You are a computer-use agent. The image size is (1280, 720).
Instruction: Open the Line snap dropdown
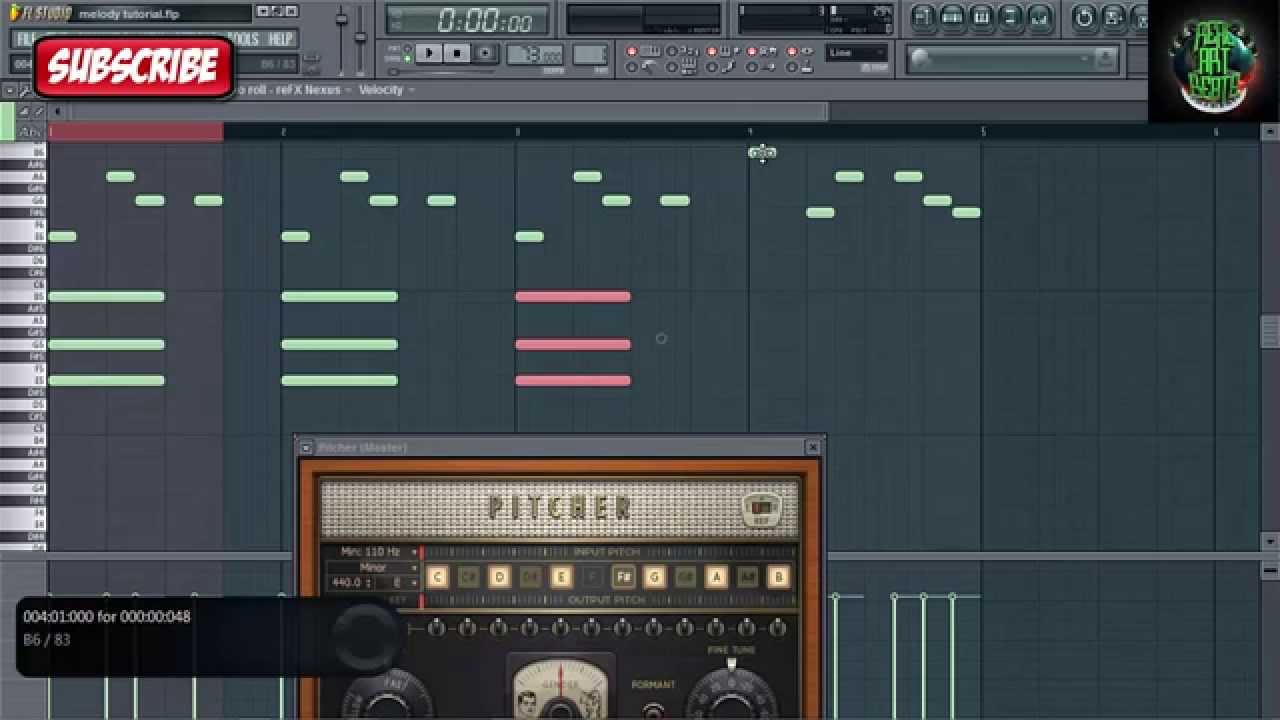[x=857, y=53]
